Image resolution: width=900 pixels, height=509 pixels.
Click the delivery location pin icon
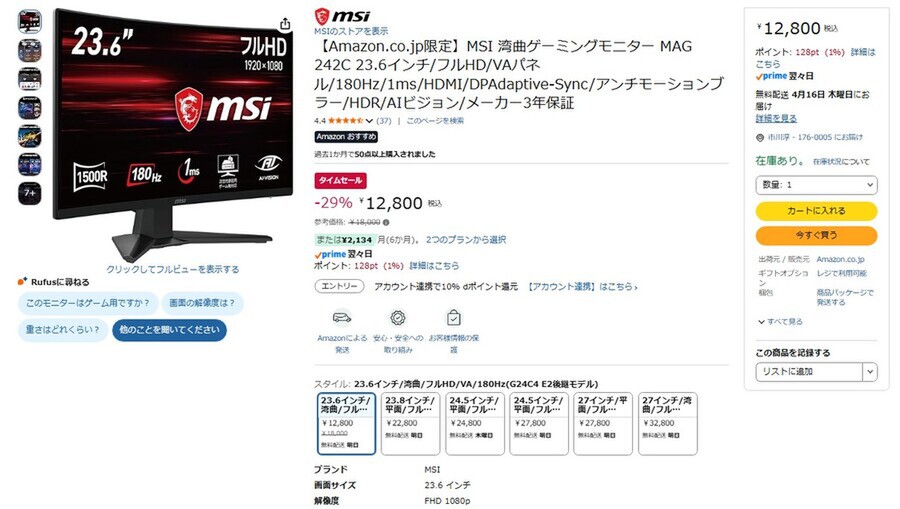tap(760, 138)
